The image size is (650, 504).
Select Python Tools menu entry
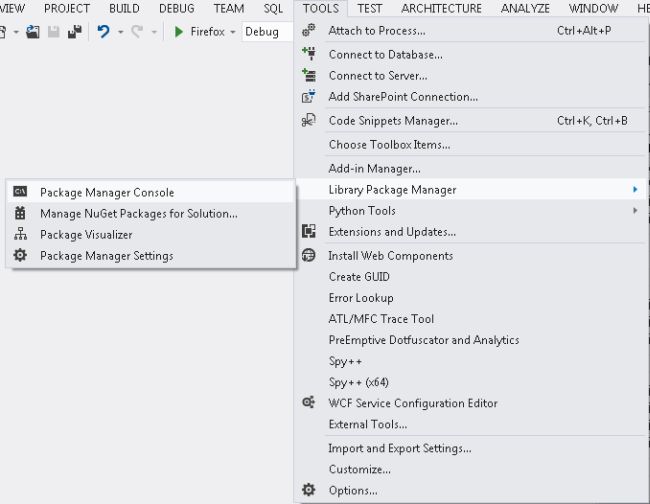pos(471,211)
